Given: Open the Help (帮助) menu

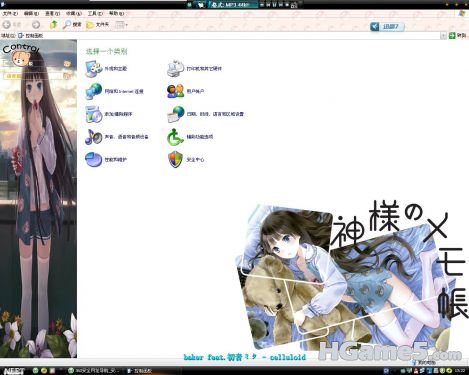Looking at the screenshot, I should point(116,14).
